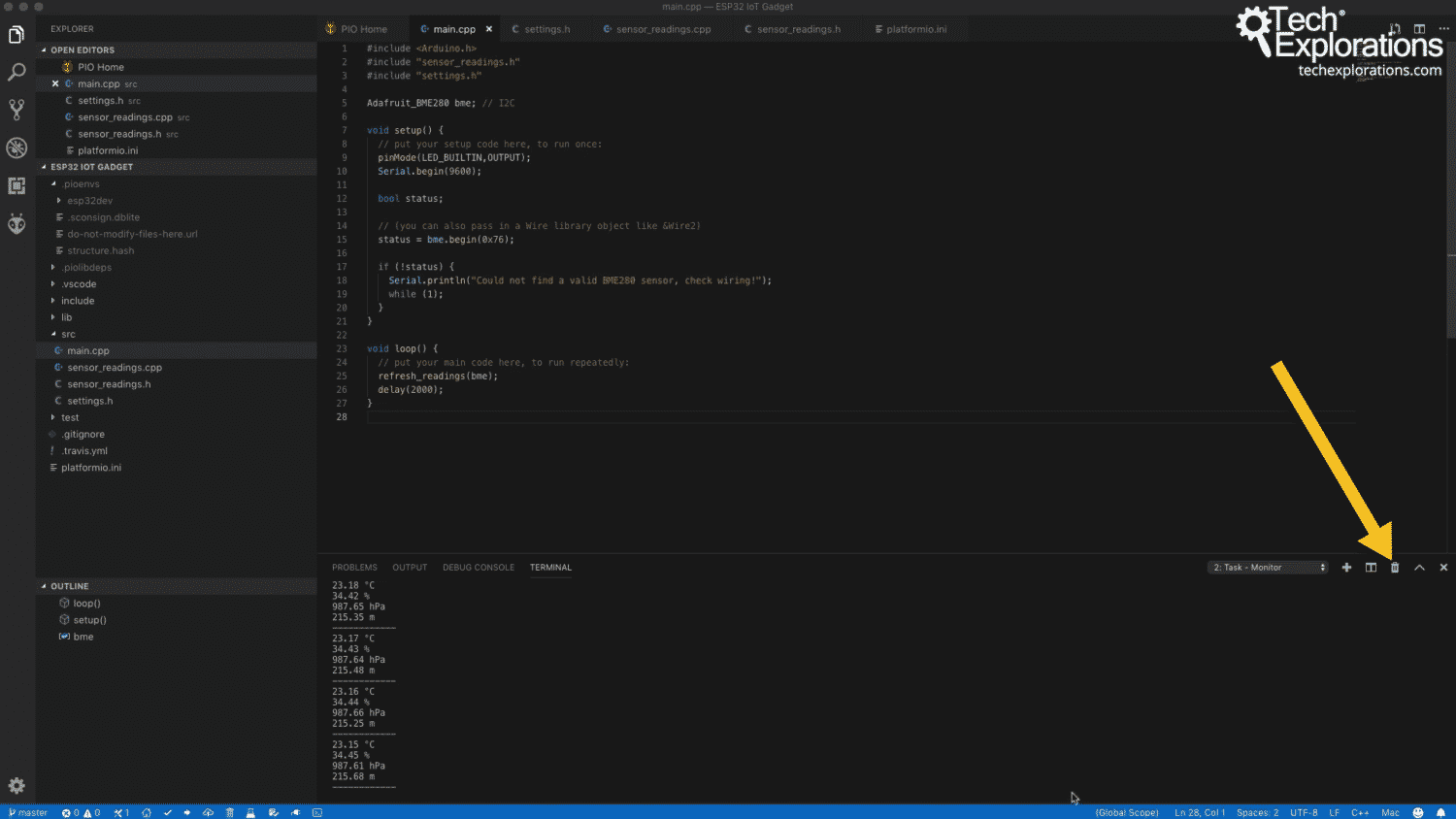Collapse the OPEN EDITORS section

[x=44, y=49]
